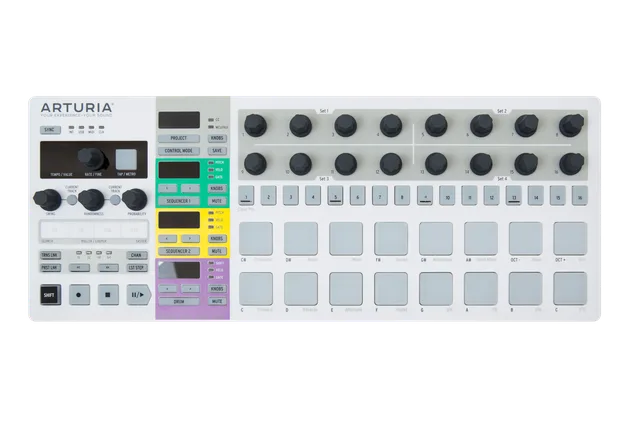Strike the OCT + pad
This screenshot has width=640, height=427.
coord(570,239)
